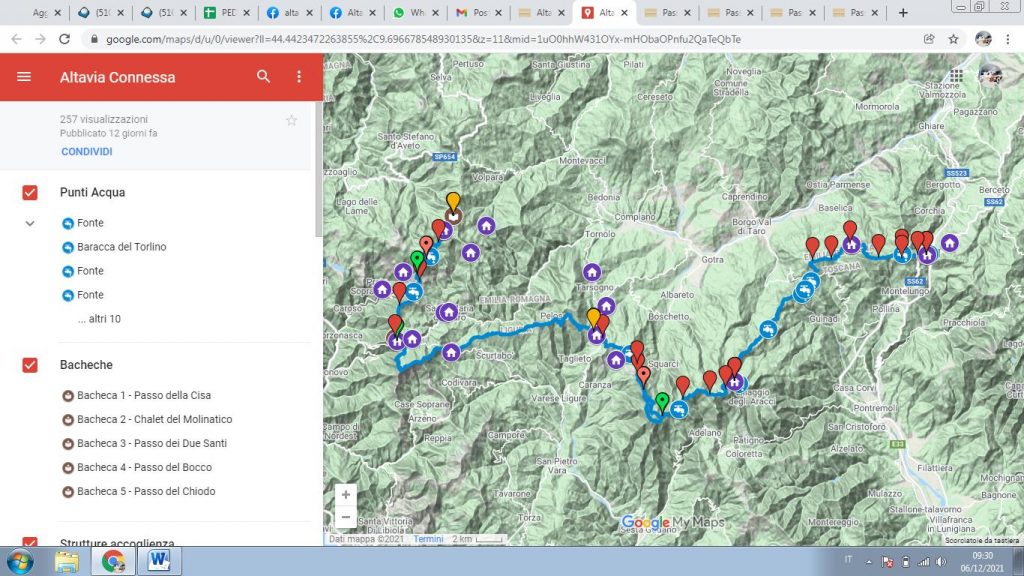The width and height of the screenshot is (1024, 576).
Task: Click the search magnifier icon in map header
Action: (x=263, y=77)
